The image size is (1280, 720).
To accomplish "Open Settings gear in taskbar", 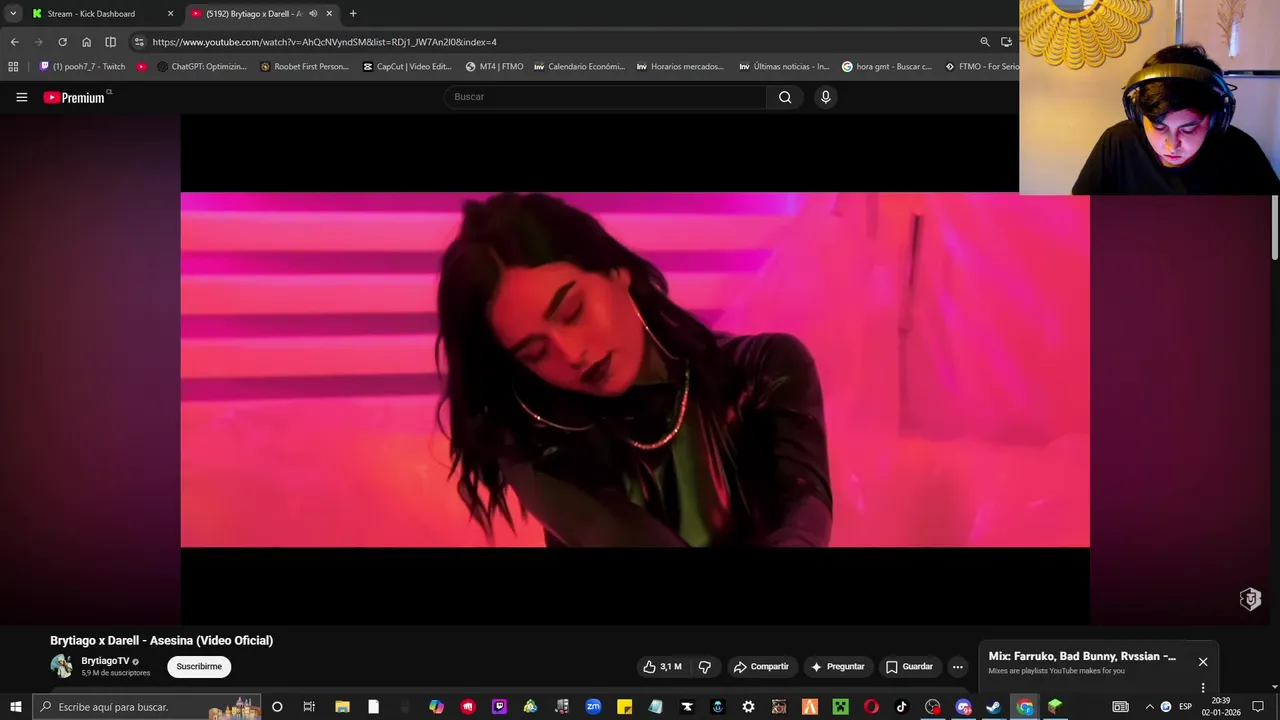I will (748, 707).
